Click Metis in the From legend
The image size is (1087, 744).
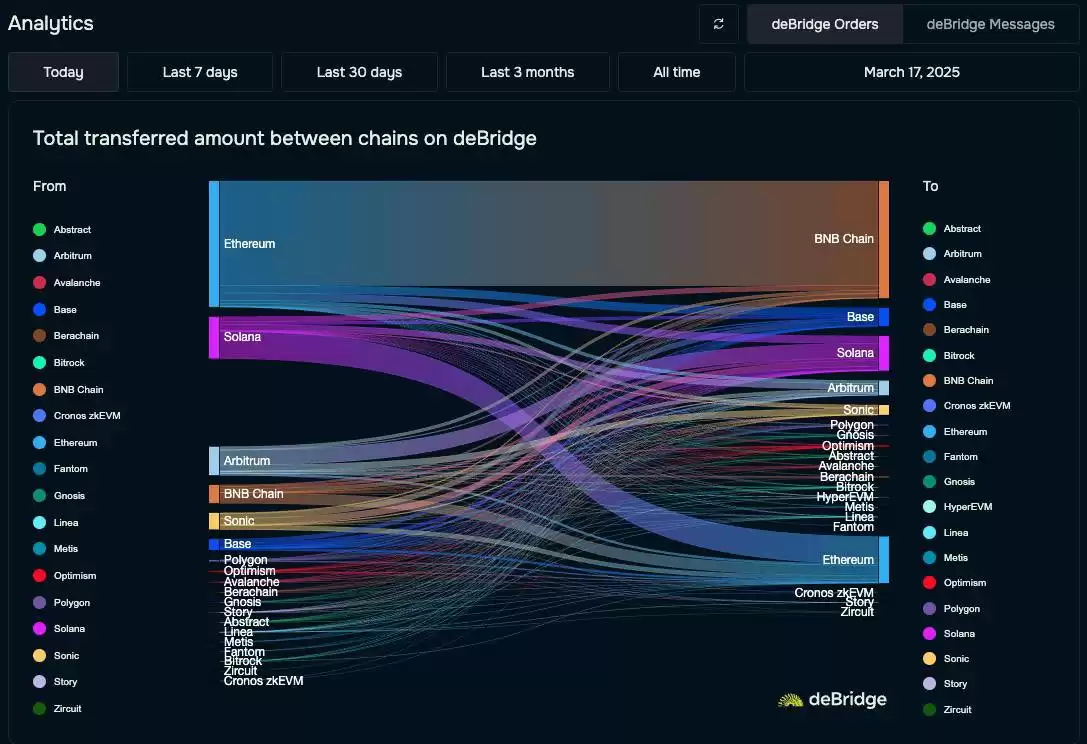click(55, 548)
